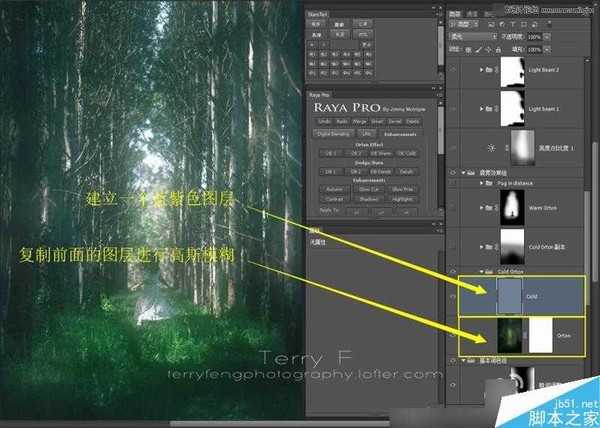600x428 pixels.
Task: Expand the Light Beam 1 group
Action: coord(481,109)
